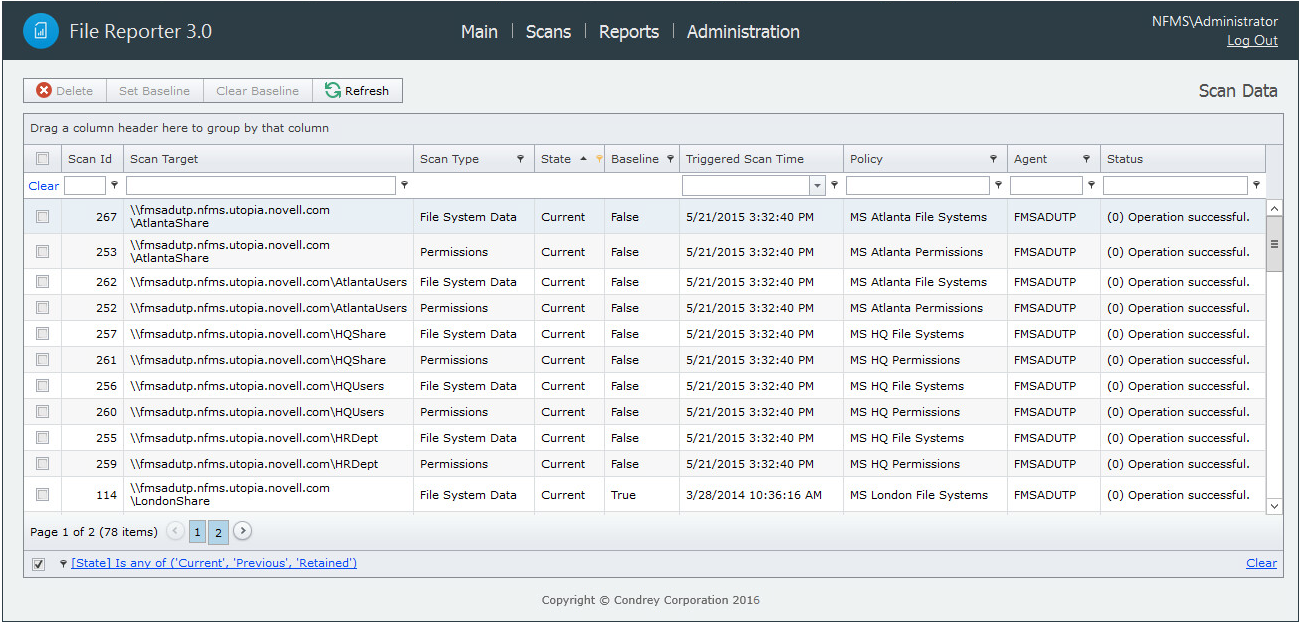Open the Policy column header filter icon

(x=993, y=159)
